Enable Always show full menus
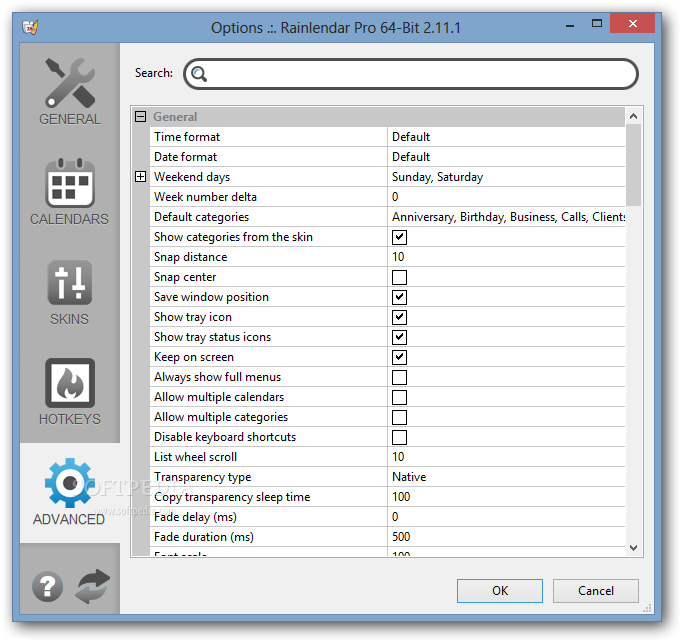Image resolution: width=682 pixels, height=642 pixels. pyautogui.click(x=399, y=378)
